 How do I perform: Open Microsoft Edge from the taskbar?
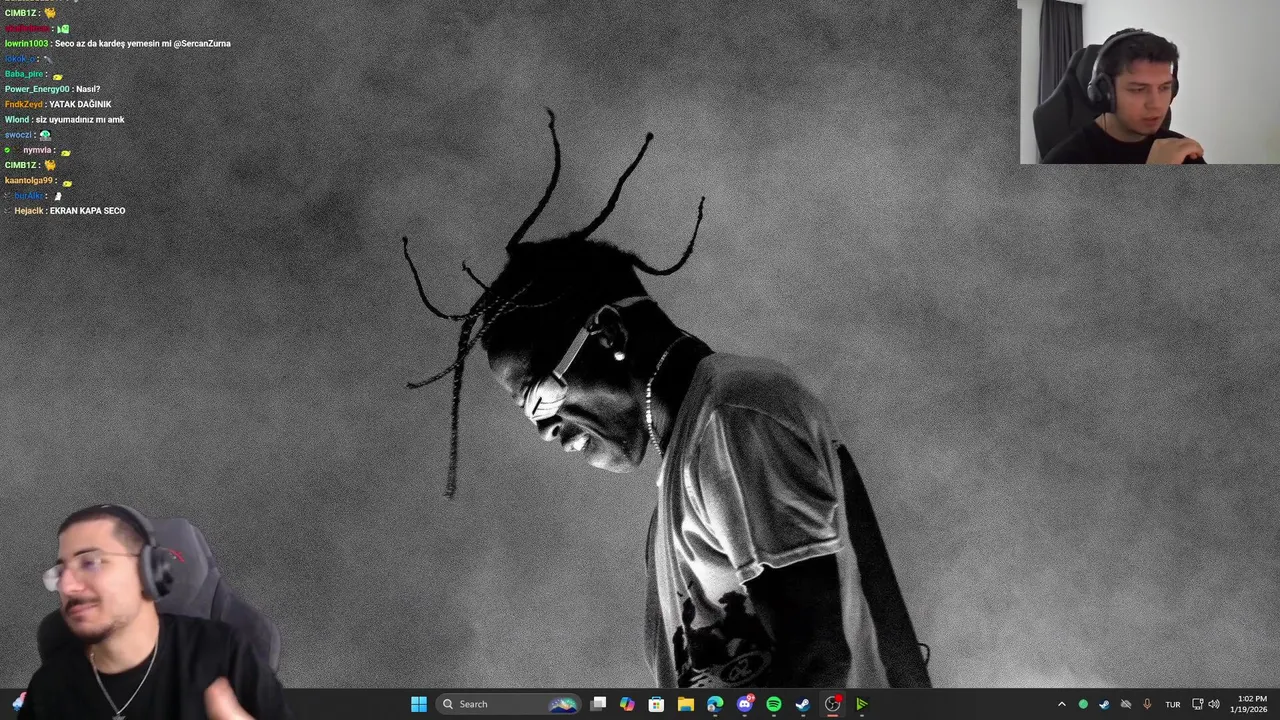(x=715, y=704)
